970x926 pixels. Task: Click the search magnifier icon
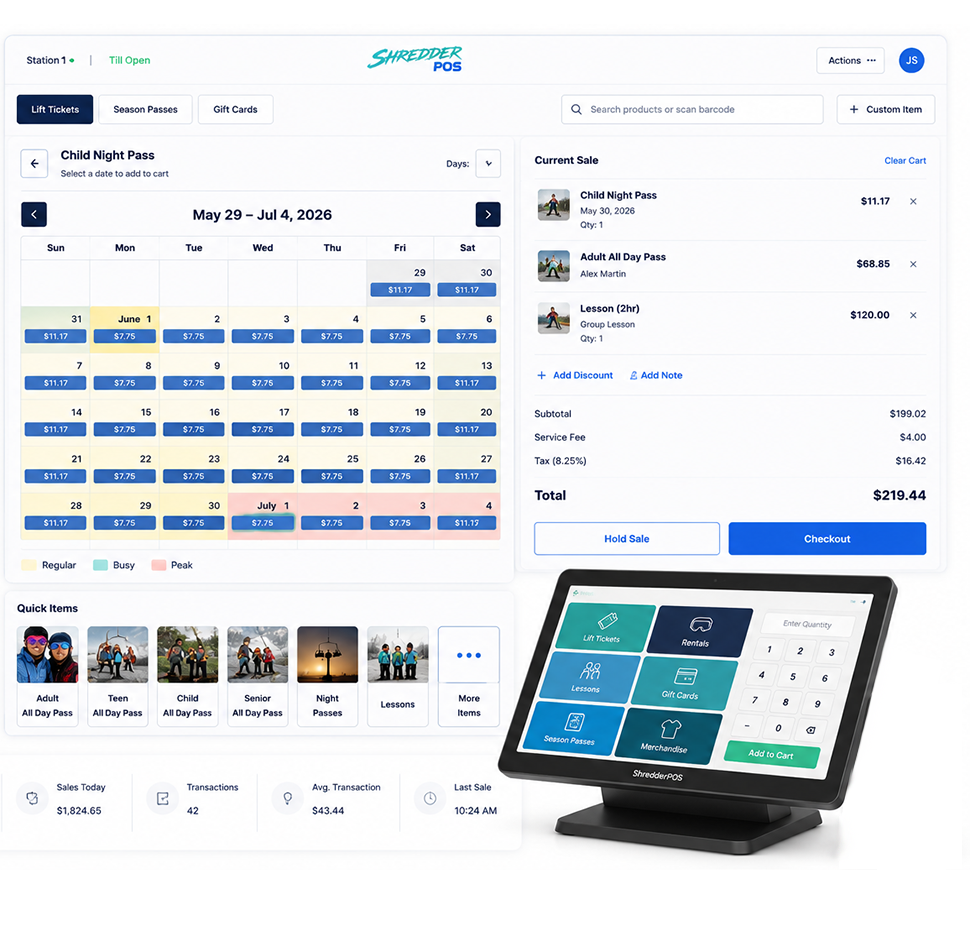576,109
